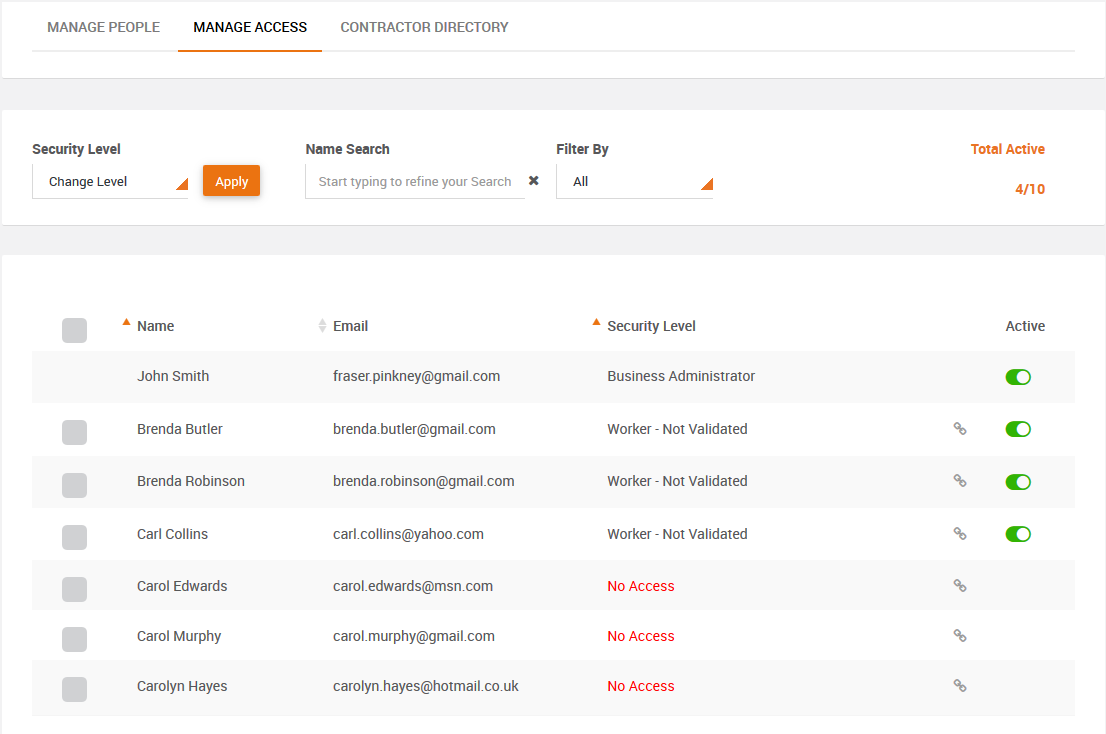Open the Contractor Directory tab
The image size is (1106, 734).
[x=424, y=27]
